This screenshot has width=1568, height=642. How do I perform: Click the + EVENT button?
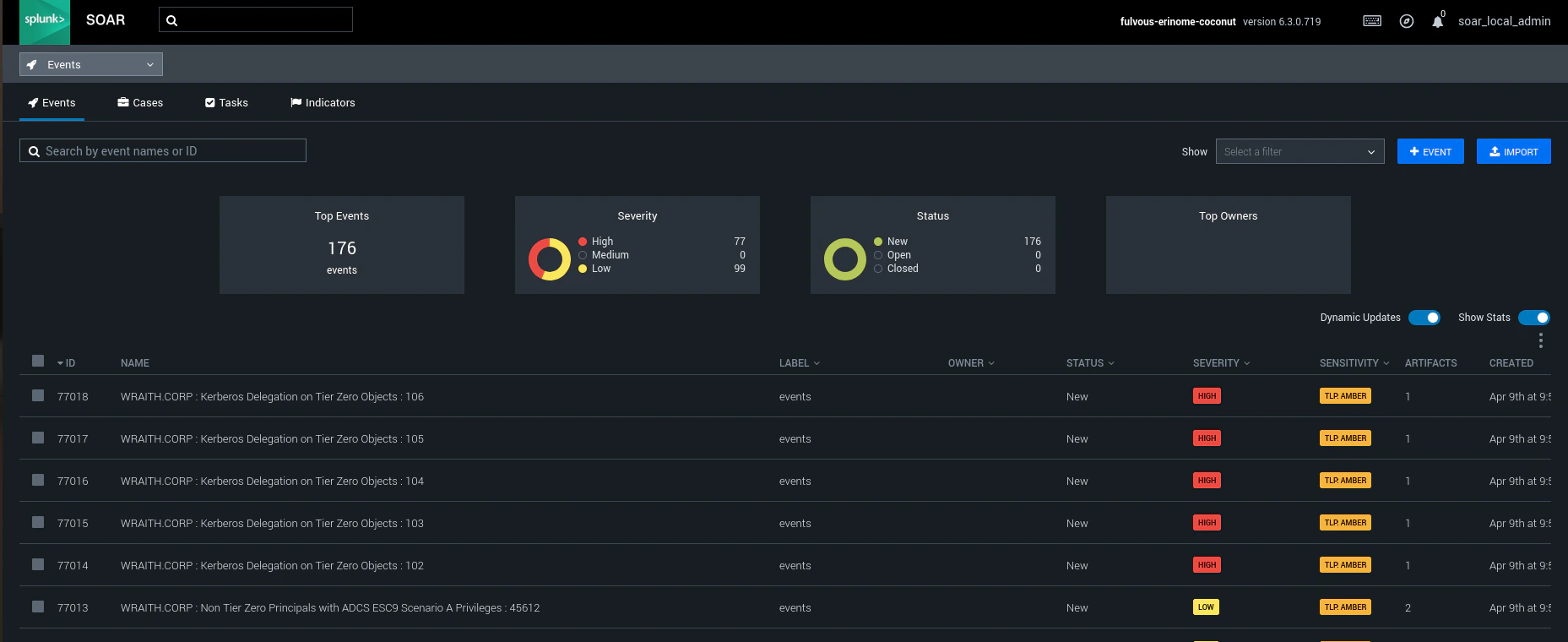(x=1430, y=151)
